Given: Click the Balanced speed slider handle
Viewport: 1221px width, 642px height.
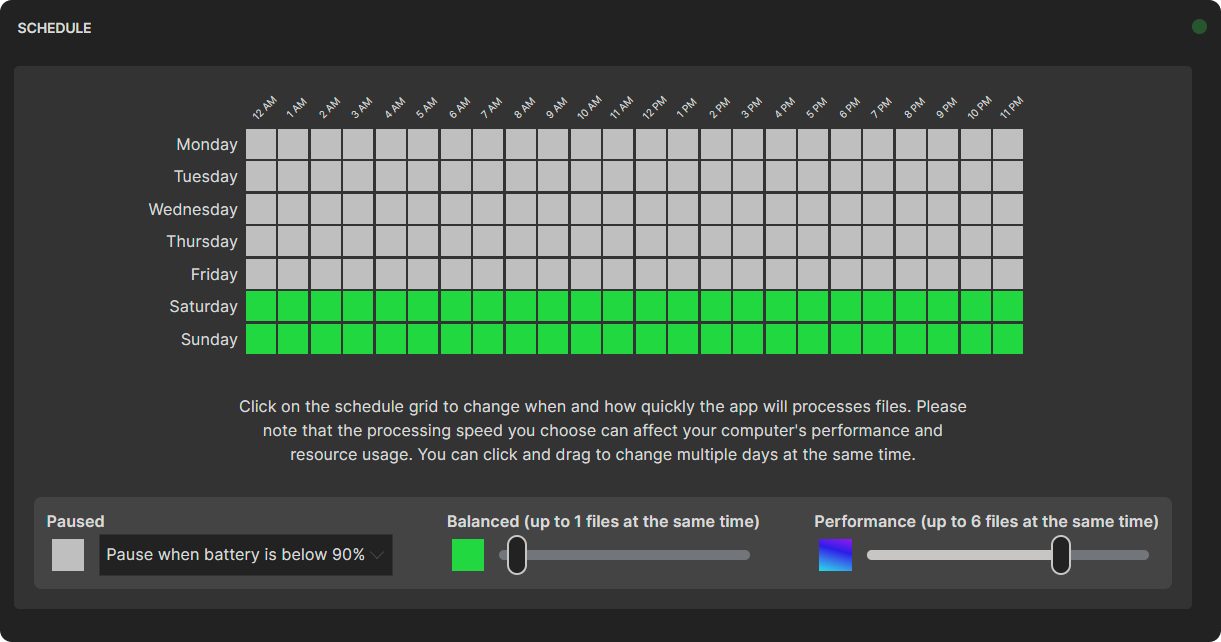Looking at the screenshot, I should 517,554.
